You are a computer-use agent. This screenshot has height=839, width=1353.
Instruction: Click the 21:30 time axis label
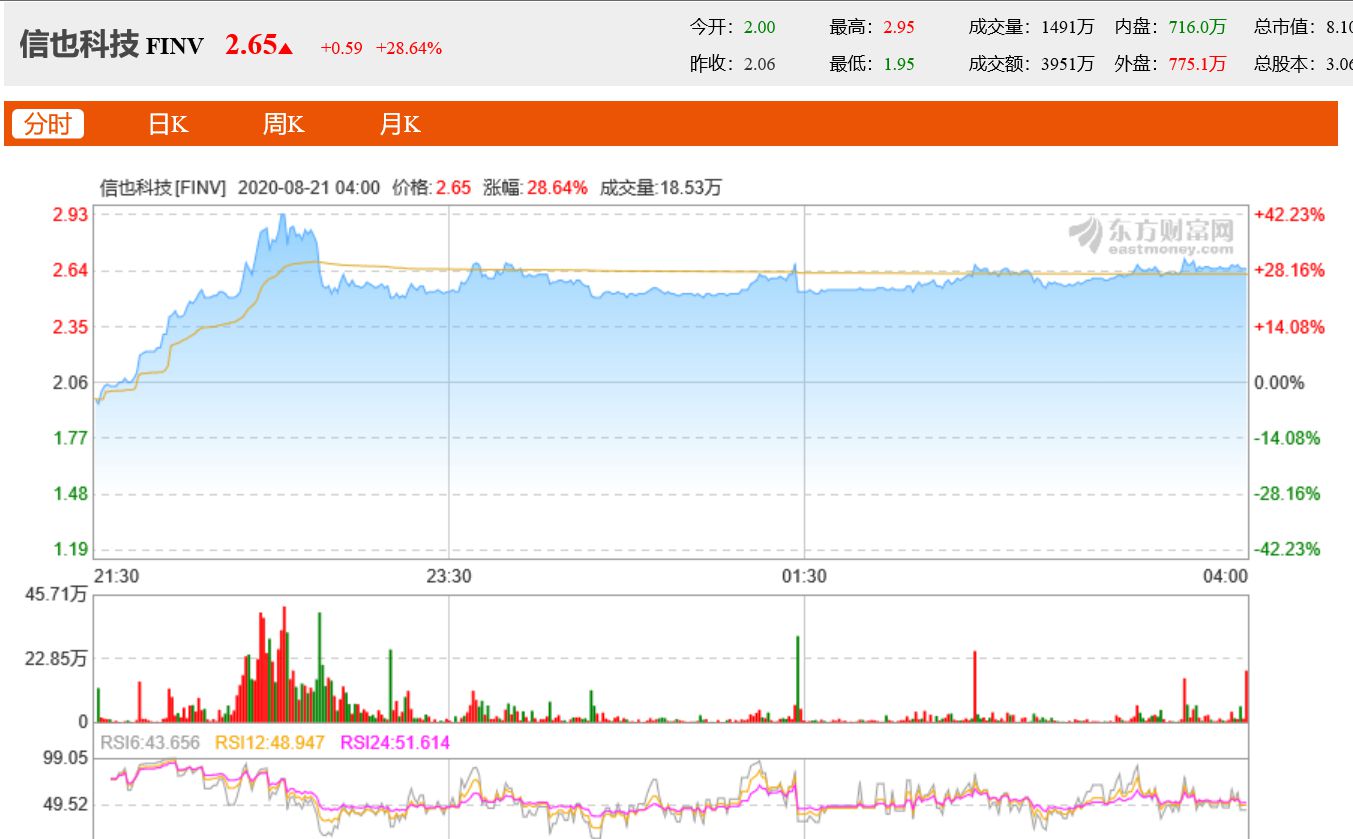point(116,576)
